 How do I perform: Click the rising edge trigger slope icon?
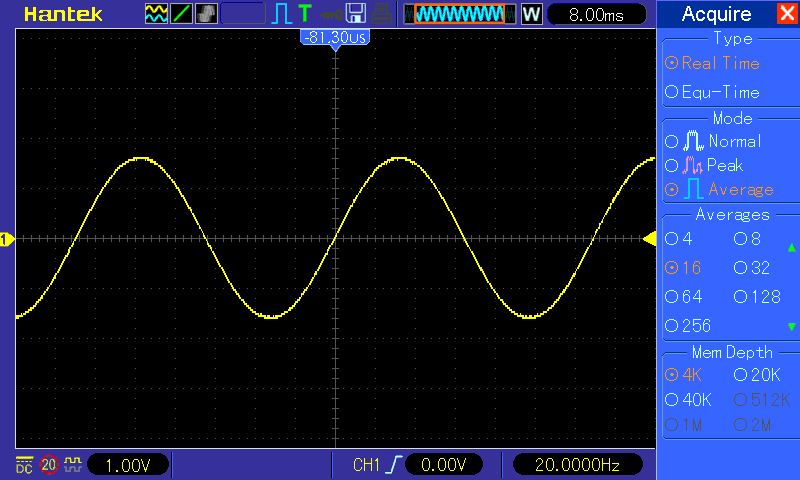(x=394, y=465)
